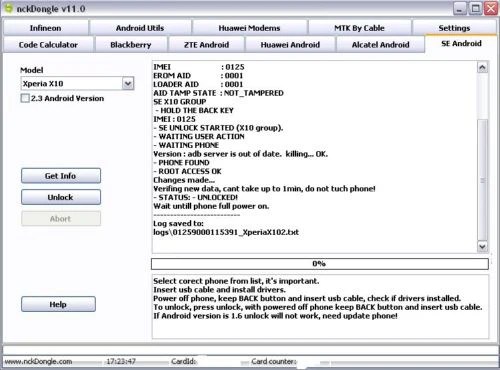Switch to the Android Utils tab
Image resolution: width=500 pixels, height=370 pixels.
click(x=140, y=28)
